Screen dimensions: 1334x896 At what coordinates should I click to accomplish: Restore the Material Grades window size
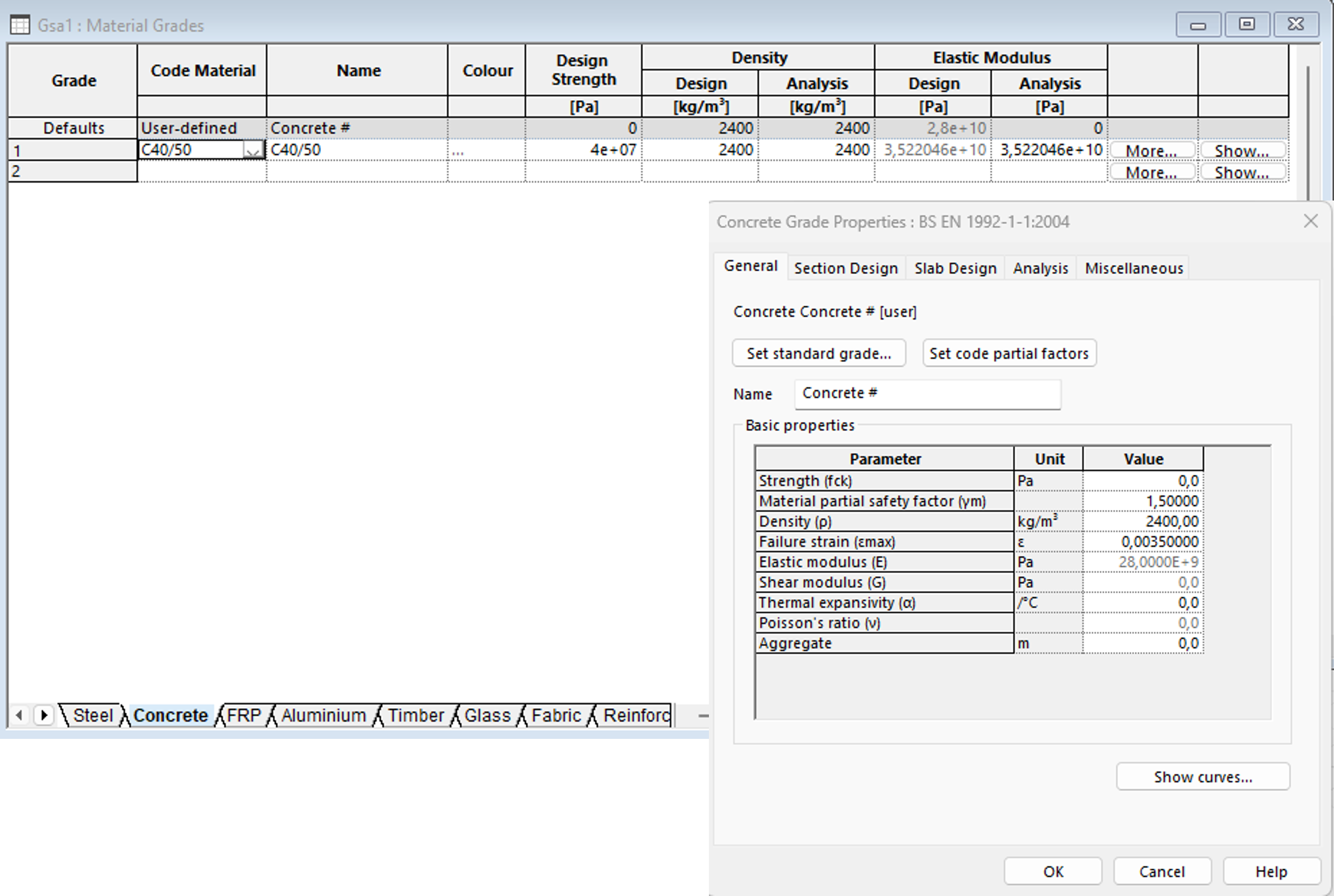pyautogui.click(x=1247, y=25)
